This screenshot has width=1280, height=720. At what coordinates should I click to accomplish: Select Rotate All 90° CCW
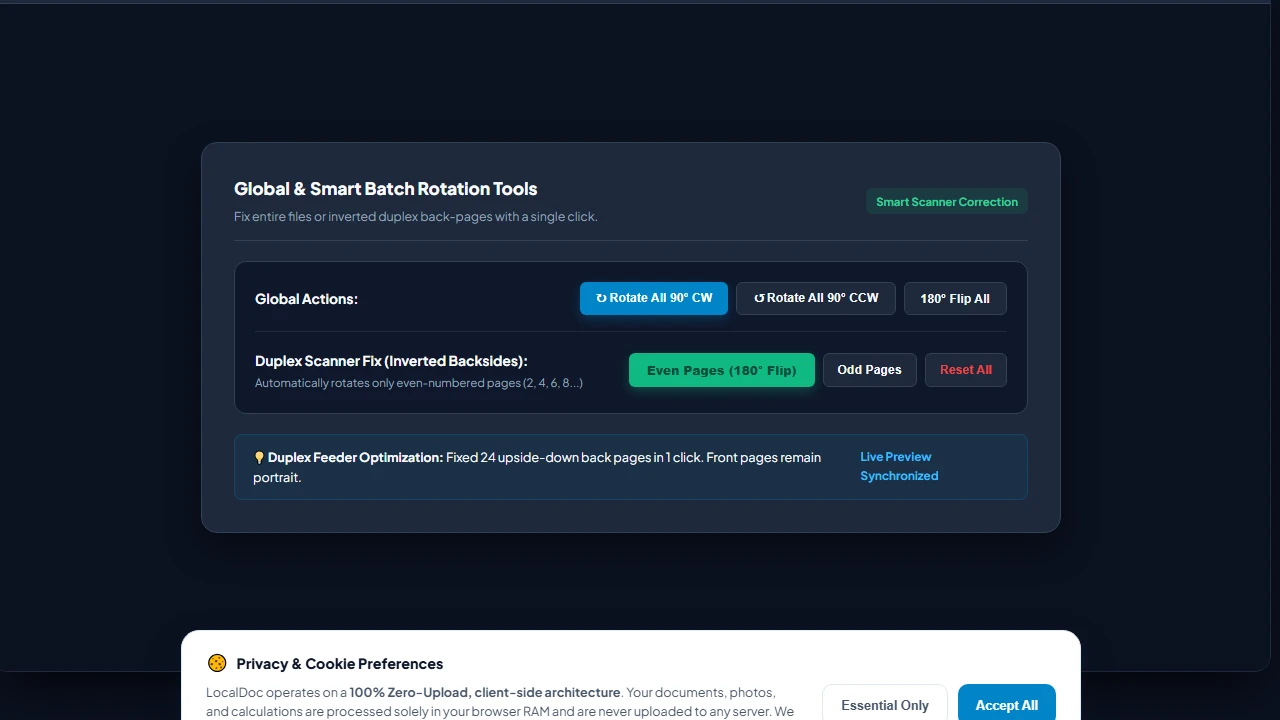pos(816,298)
